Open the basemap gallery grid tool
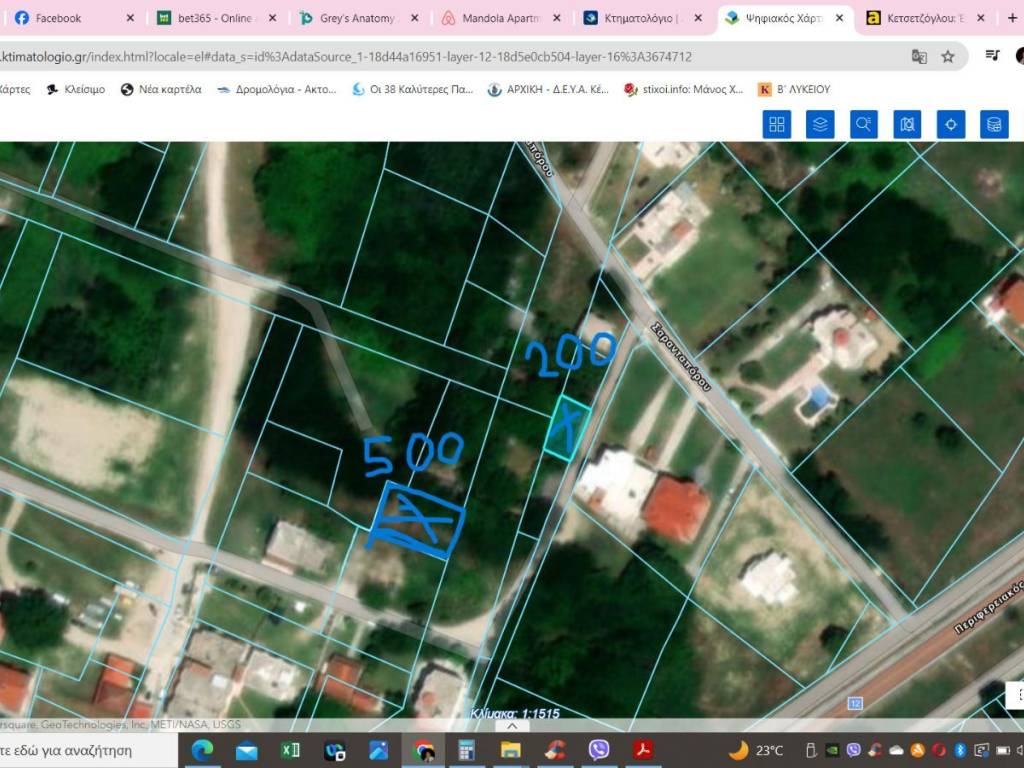 pyautogui.click(x=777, y=124)
